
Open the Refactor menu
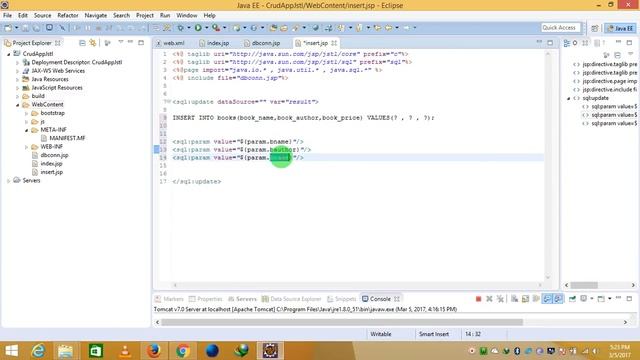[68, 16]
